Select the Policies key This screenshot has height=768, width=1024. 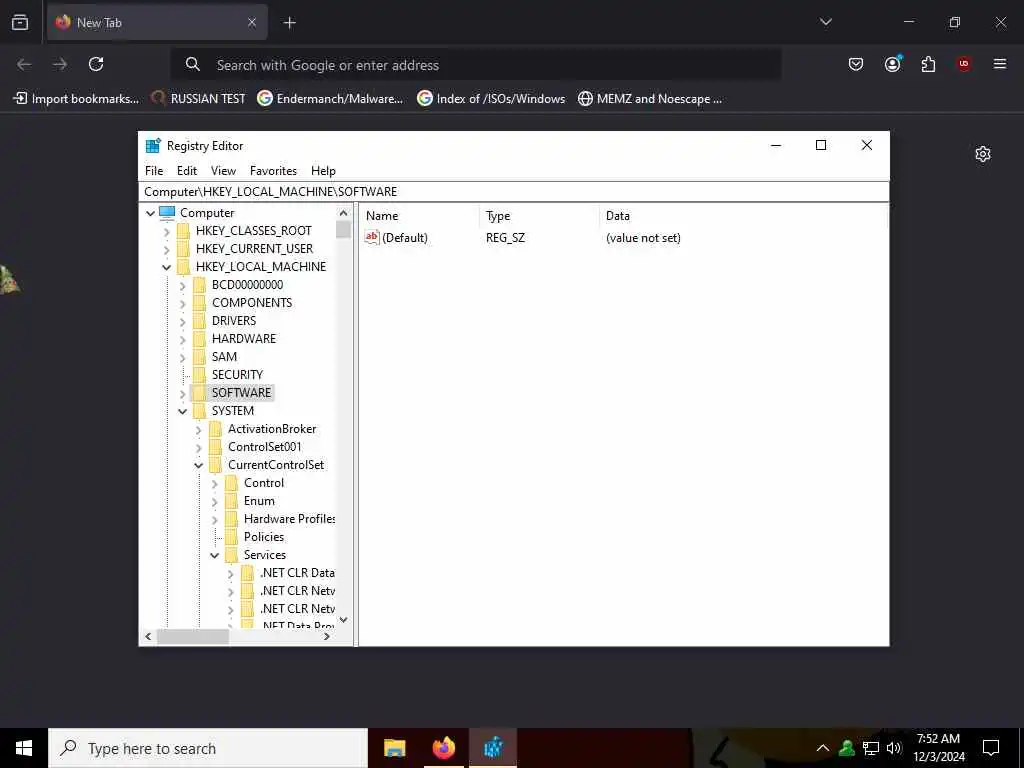point(264,537)
